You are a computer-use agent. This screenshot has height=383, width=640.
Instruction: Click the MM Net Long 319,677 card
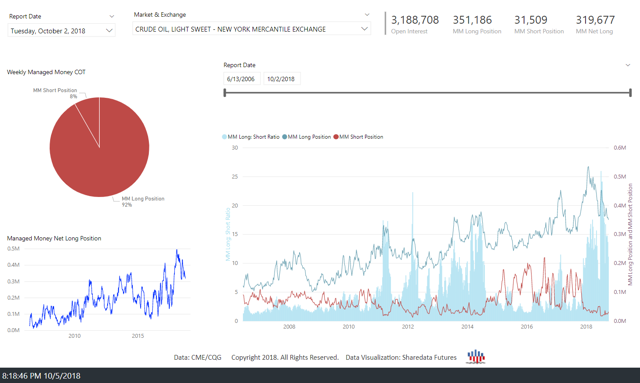pos(595,24)
